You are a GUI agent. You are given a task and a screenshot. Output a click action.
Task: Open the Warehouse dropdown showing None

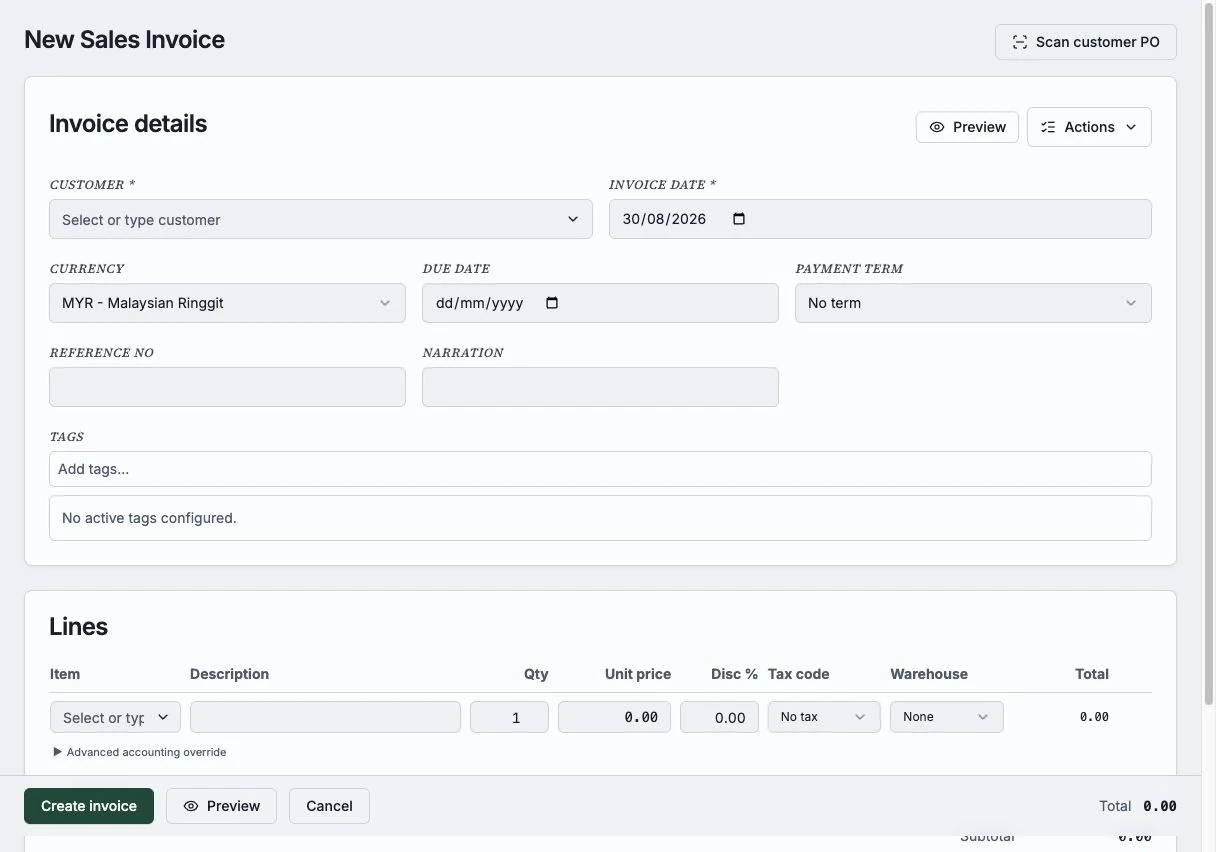click(x=946, y=717)
